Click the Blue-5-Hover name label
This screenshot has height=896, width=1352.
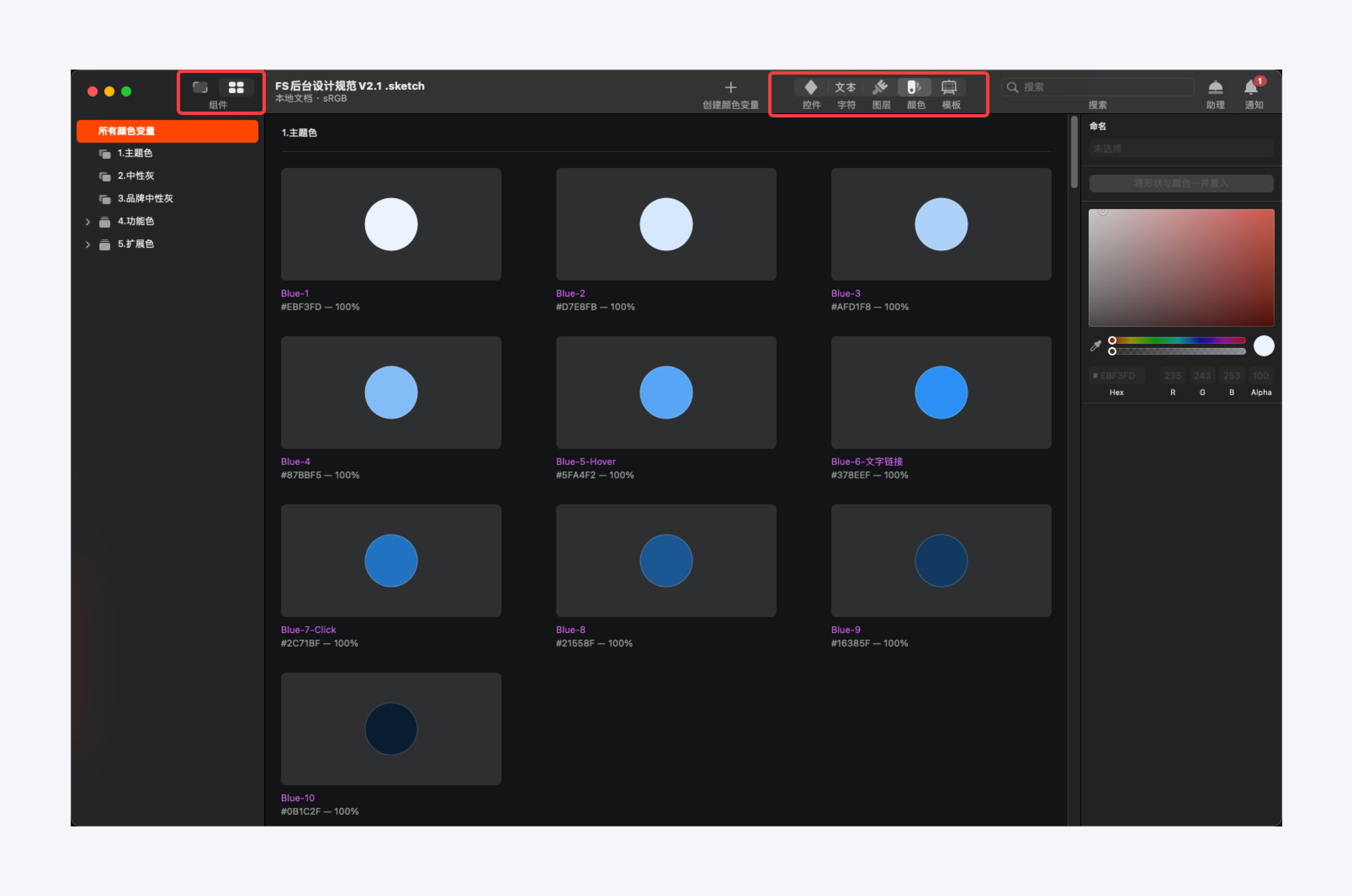pyautogui.click(x=586, y=462)
